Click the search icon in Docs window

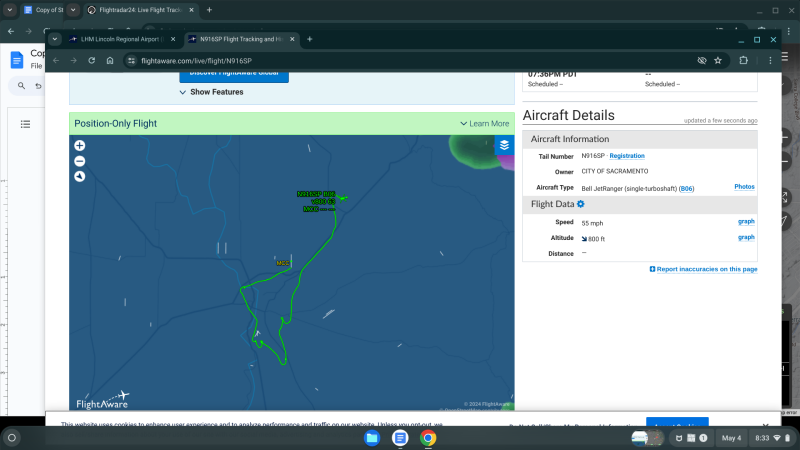point(21,86)
